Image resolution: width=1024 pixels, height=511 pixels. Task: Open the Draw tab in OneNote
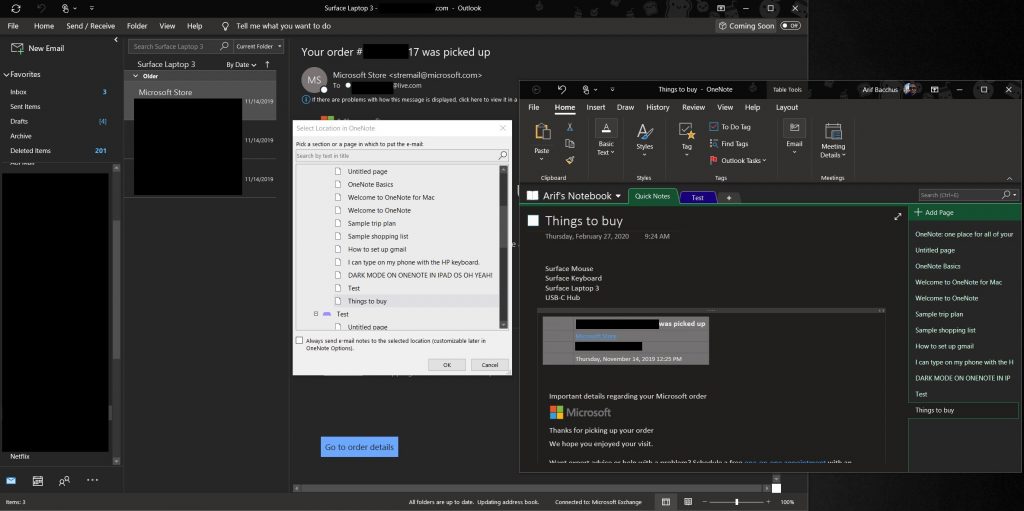625,107
